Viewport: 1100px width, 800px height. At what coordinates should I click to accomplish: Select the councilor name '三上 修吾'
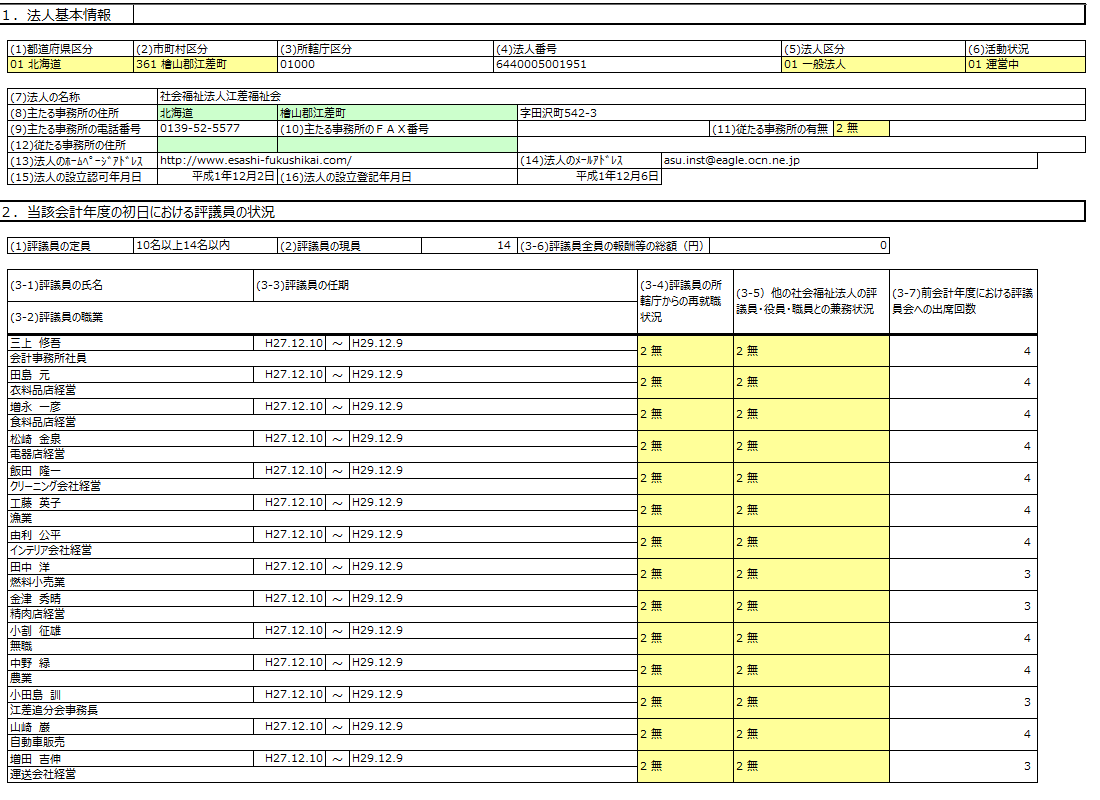point(130,343)
